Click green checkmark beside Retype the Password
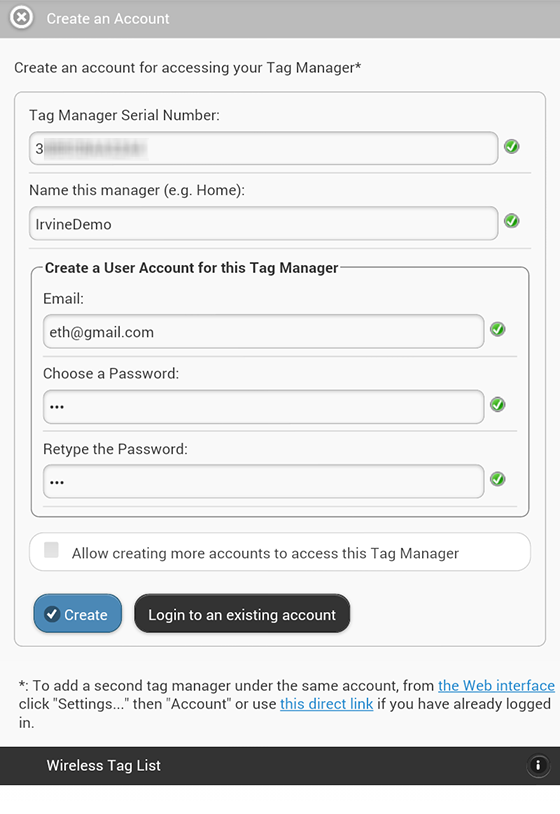Image resolution: width=560 pixels, height=814 pixels. click(x=498, y=479)
